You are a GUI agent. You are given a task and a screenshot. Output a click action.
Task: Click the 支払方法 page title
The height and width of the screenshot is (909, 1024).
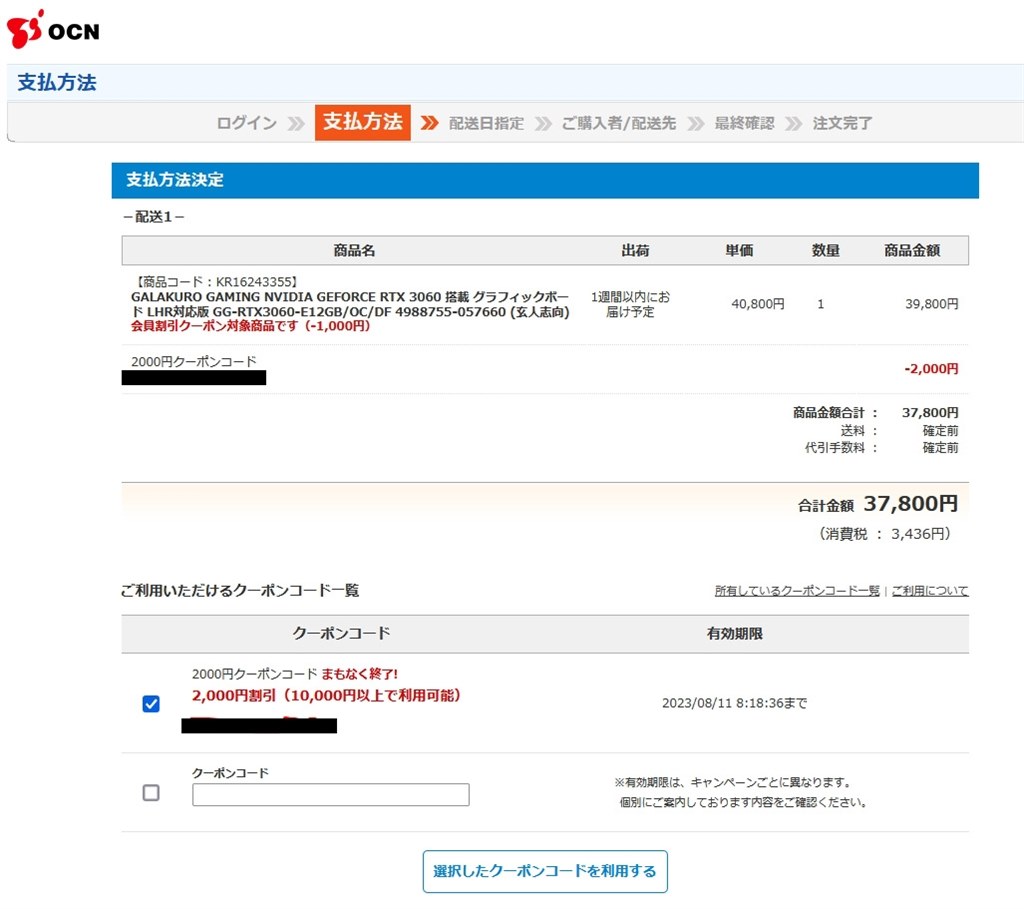point(57,82)
